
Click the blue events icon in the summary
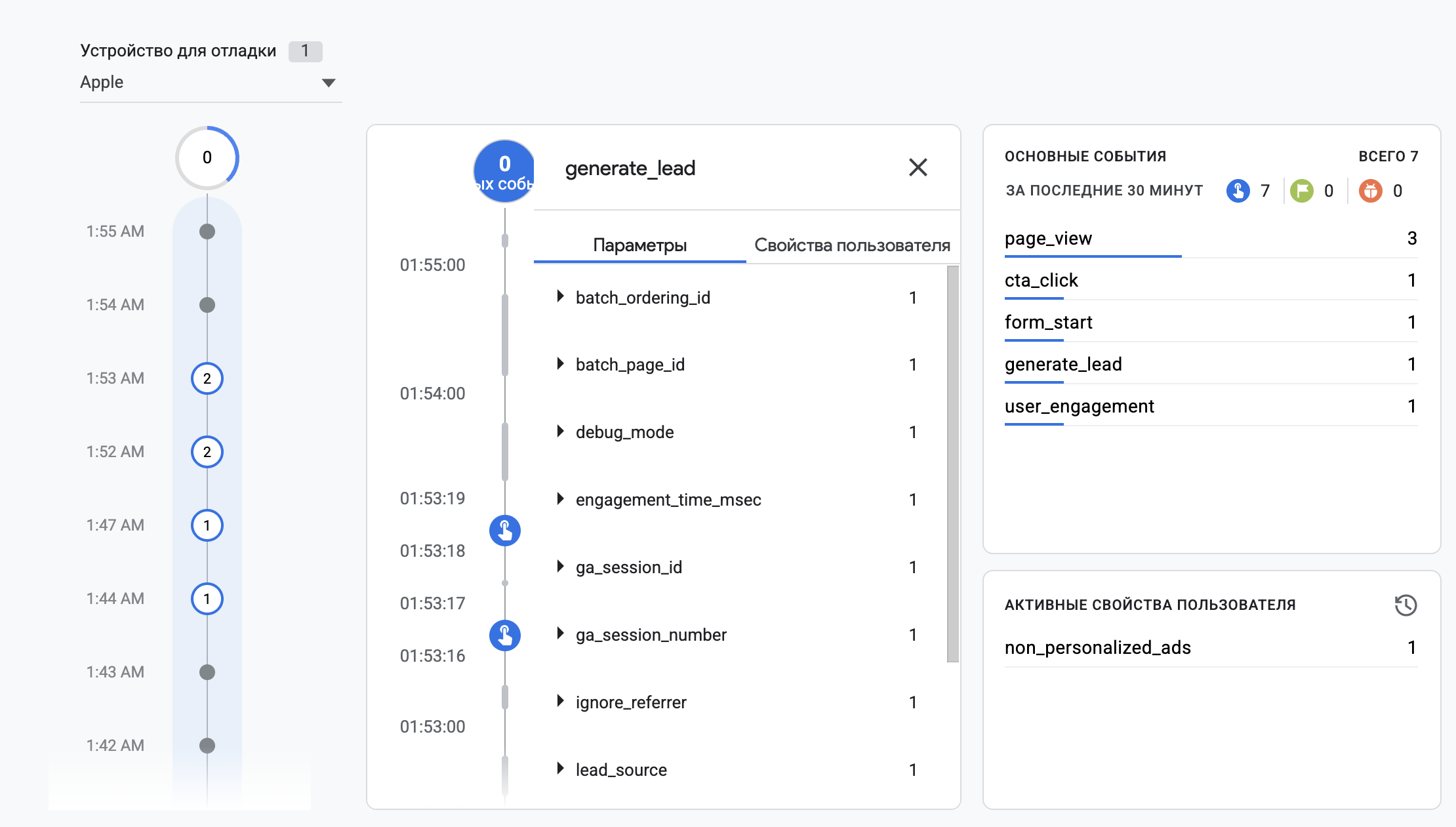click(1238, 191)
